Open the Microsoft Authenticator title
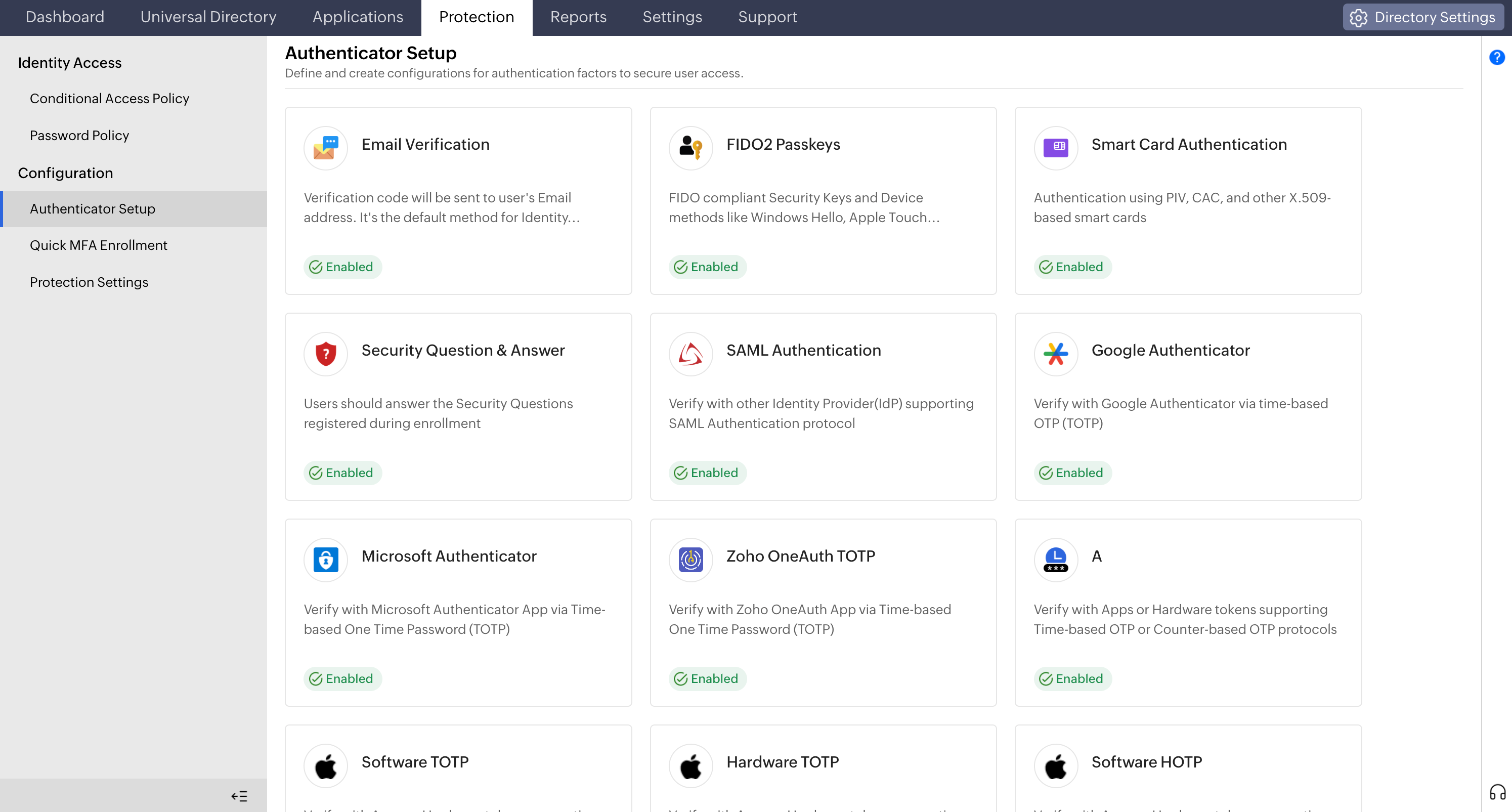Screen dimensions: 1512x812 (x=449, y=557)
